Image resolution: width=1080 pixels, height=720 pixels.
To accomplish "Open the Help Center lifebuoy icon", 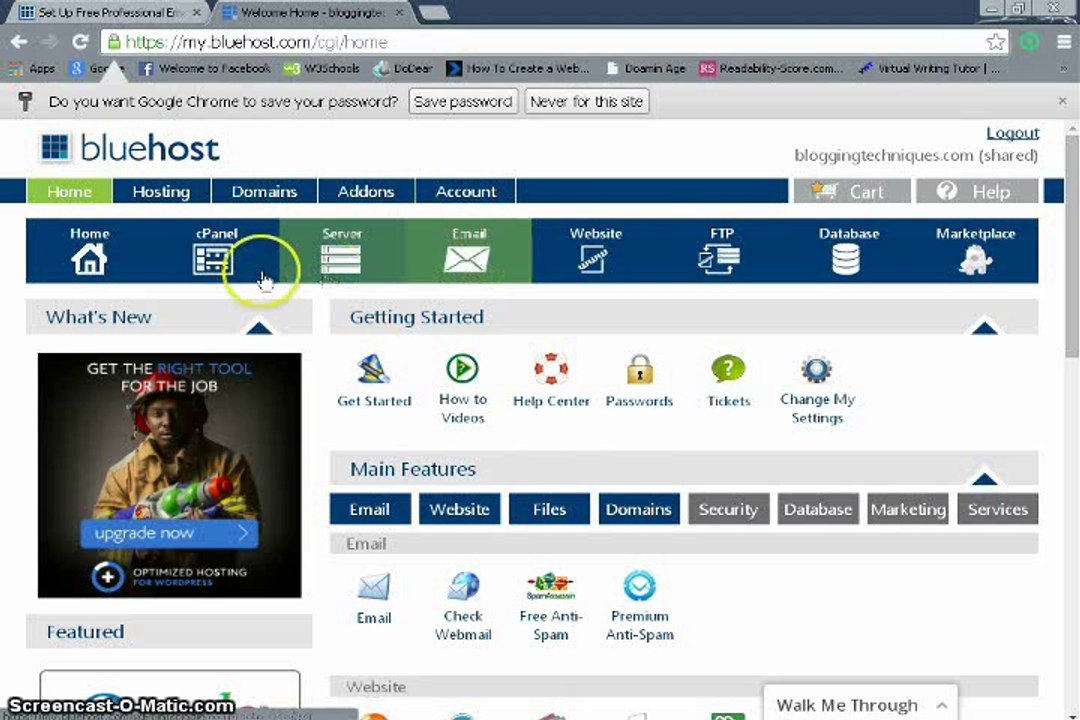I will pos(551,369).
